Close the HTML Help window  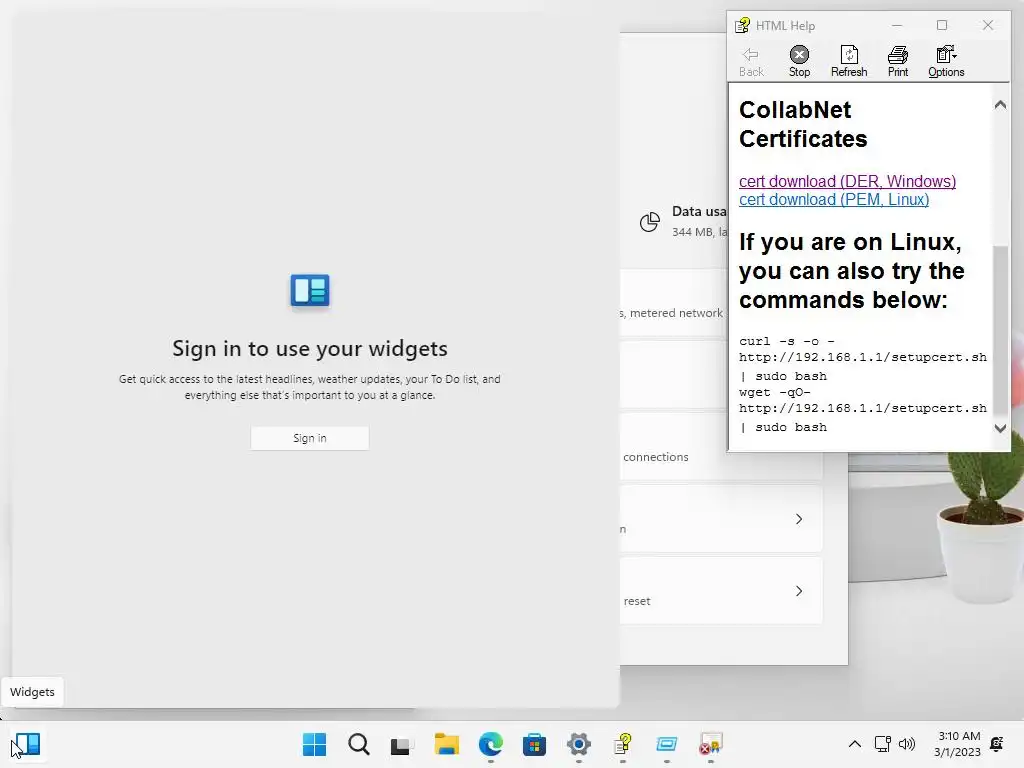tap(988, 25)
